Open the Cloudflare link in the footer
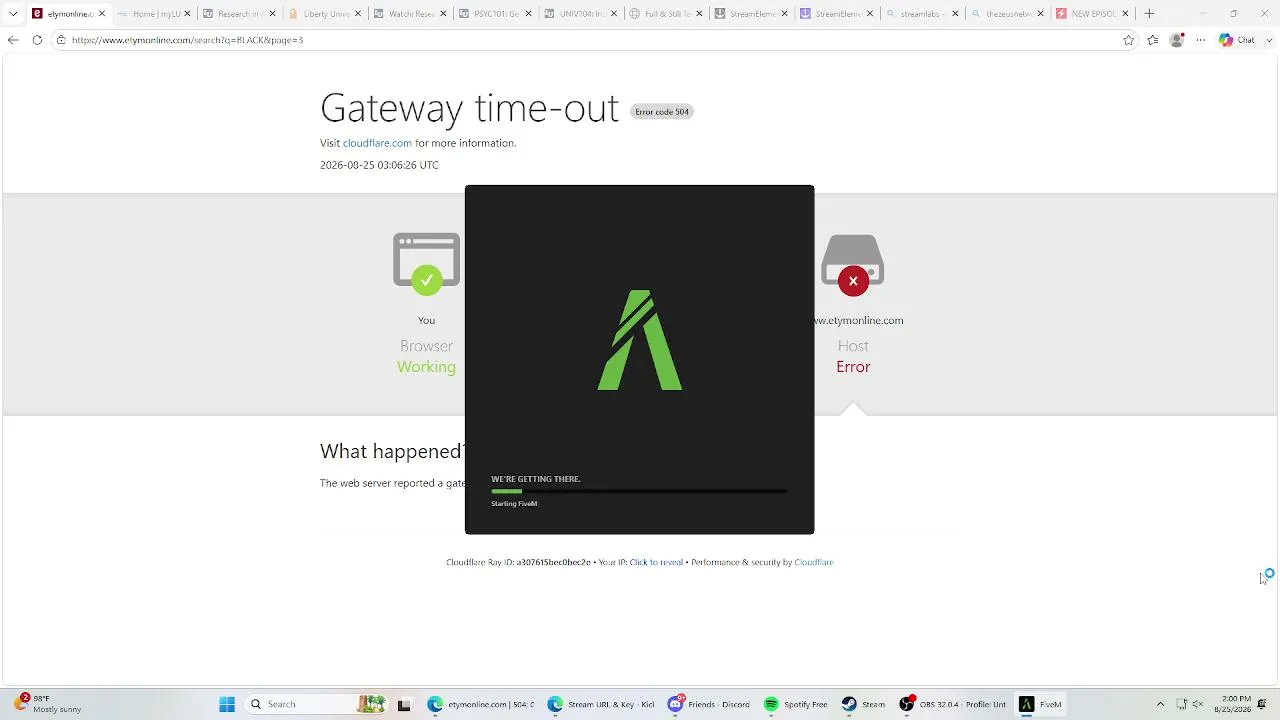Image resolution: width=1280 pixels, height=720 pixels. (x=814, y=562)
